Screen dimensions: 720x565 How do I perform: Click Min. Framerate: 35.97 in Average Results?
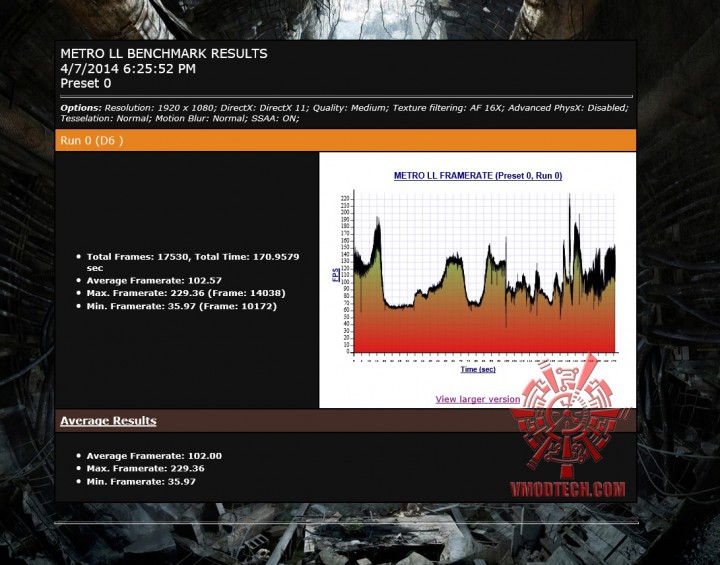[x=141, y=481]
